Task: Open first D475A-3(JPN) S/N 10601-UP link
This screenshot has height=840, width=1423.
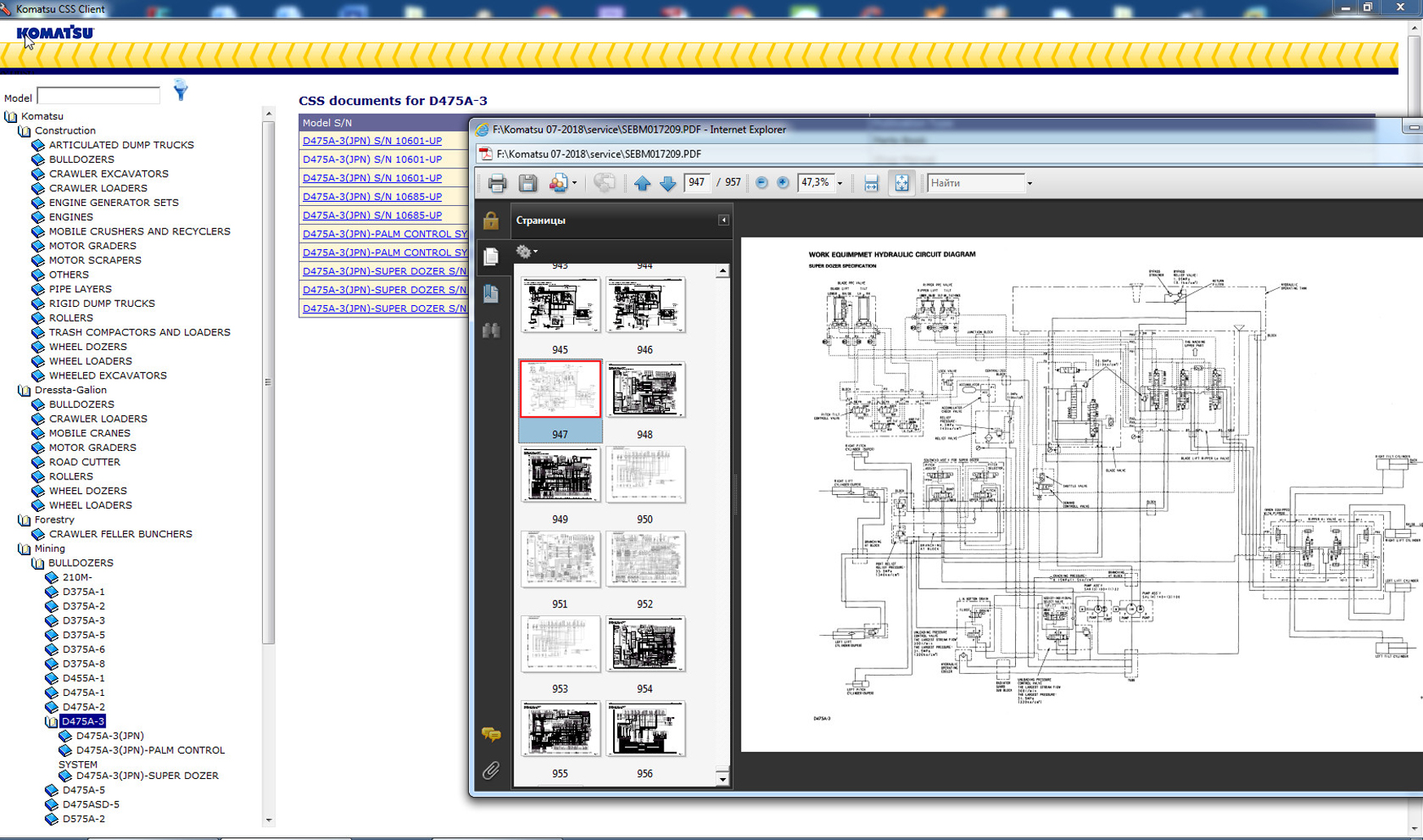Action: coord(372,141)
